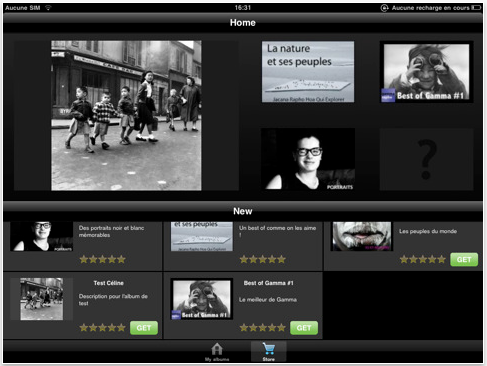Tap 'Un best of comme on les aime' text
The image size is (487, 366).
point(277,231)
